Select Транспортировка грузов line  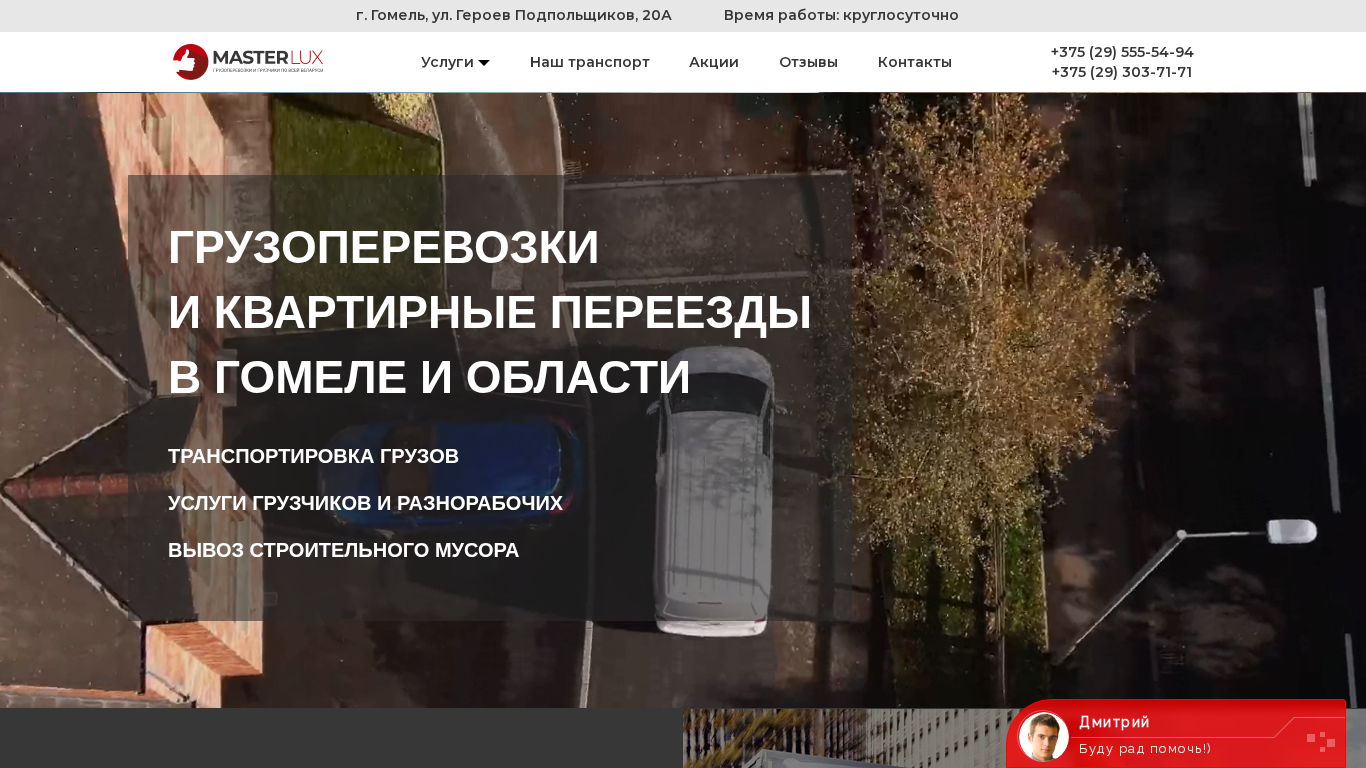313,456
